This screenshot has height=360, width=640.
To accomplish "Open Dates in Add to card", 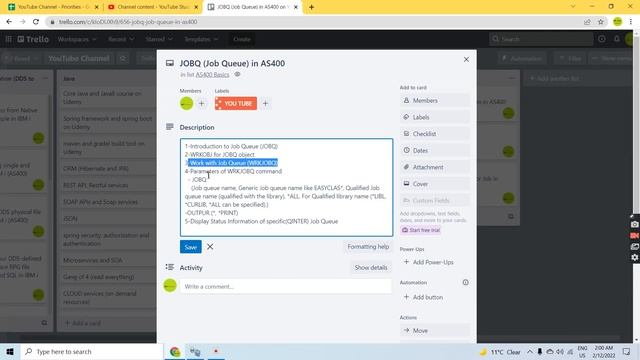I will point(434,151).
